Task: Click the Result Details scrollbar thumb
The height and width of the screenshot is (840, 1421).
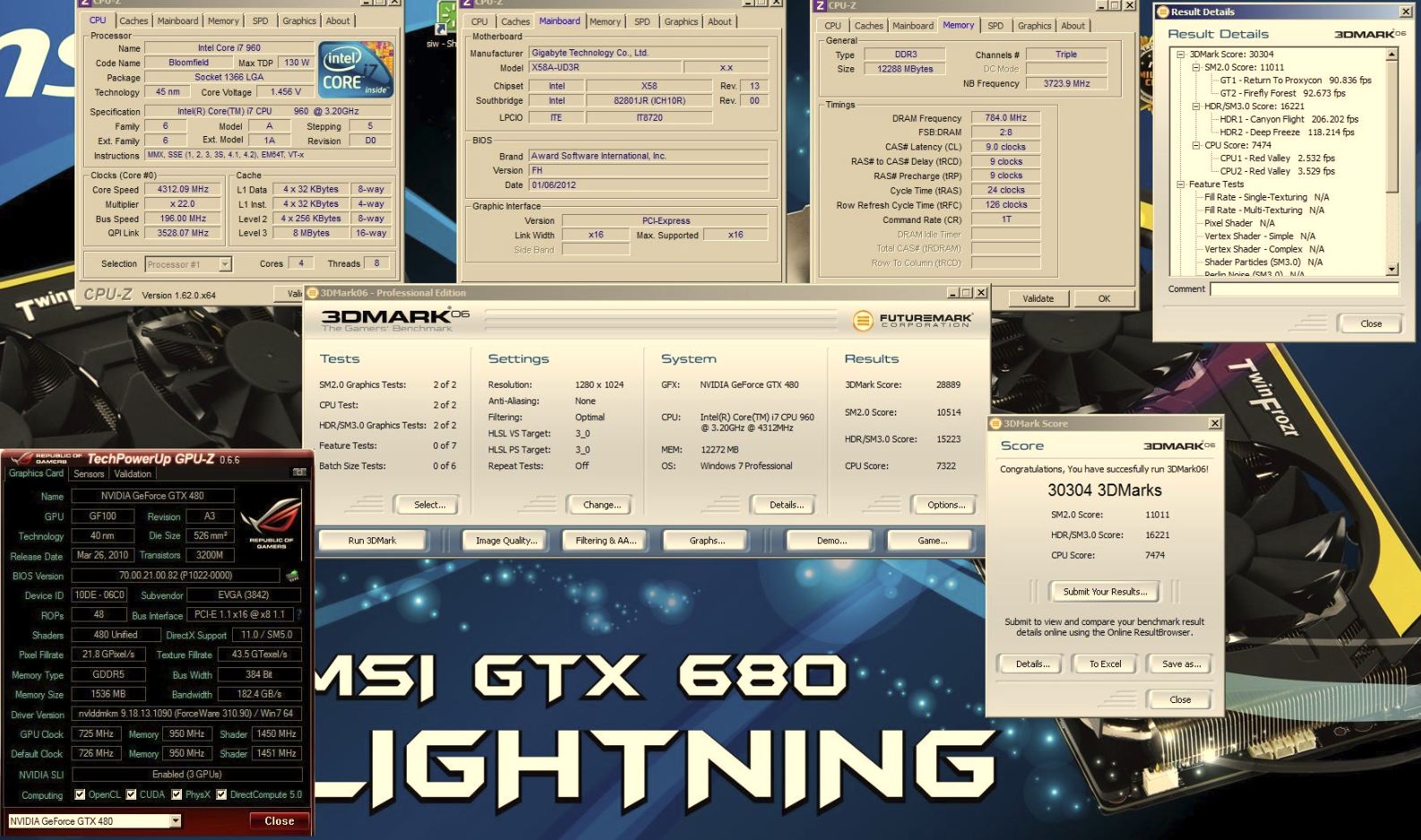Action: coord(1391,126)
